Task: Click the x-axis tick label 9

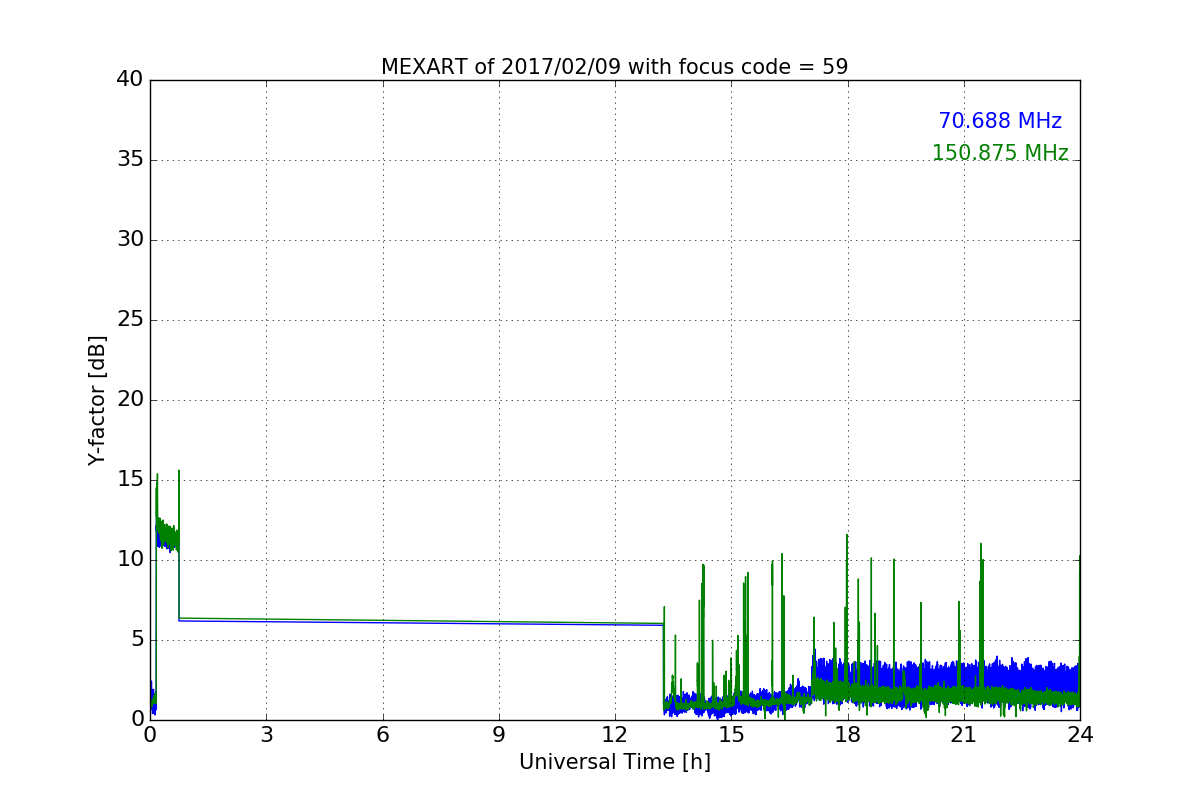Action: (499, 734)
